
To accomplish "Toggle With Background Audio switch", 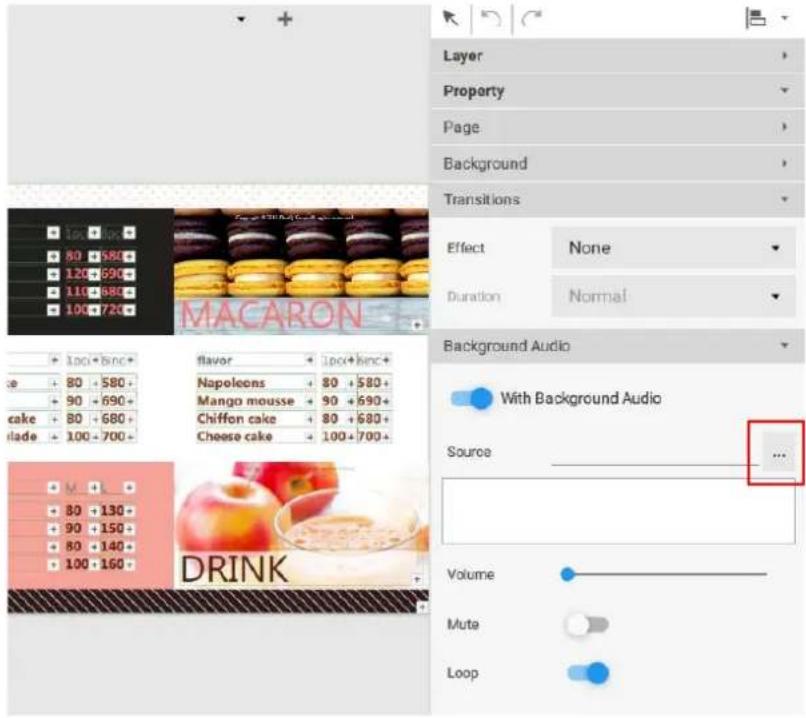I will 471,398.
